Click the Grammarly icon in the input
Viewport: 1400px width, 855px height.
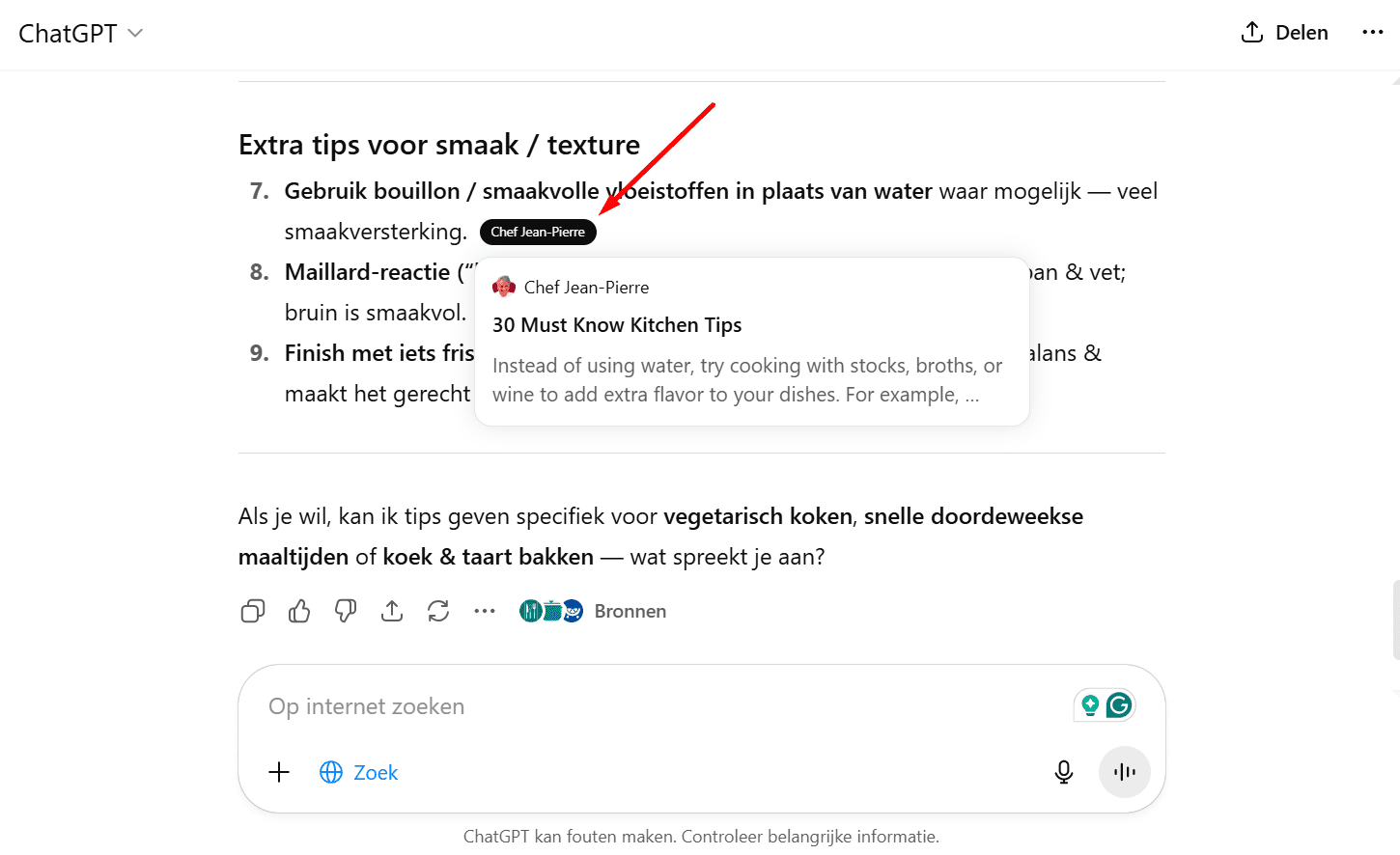point(1119,705)
